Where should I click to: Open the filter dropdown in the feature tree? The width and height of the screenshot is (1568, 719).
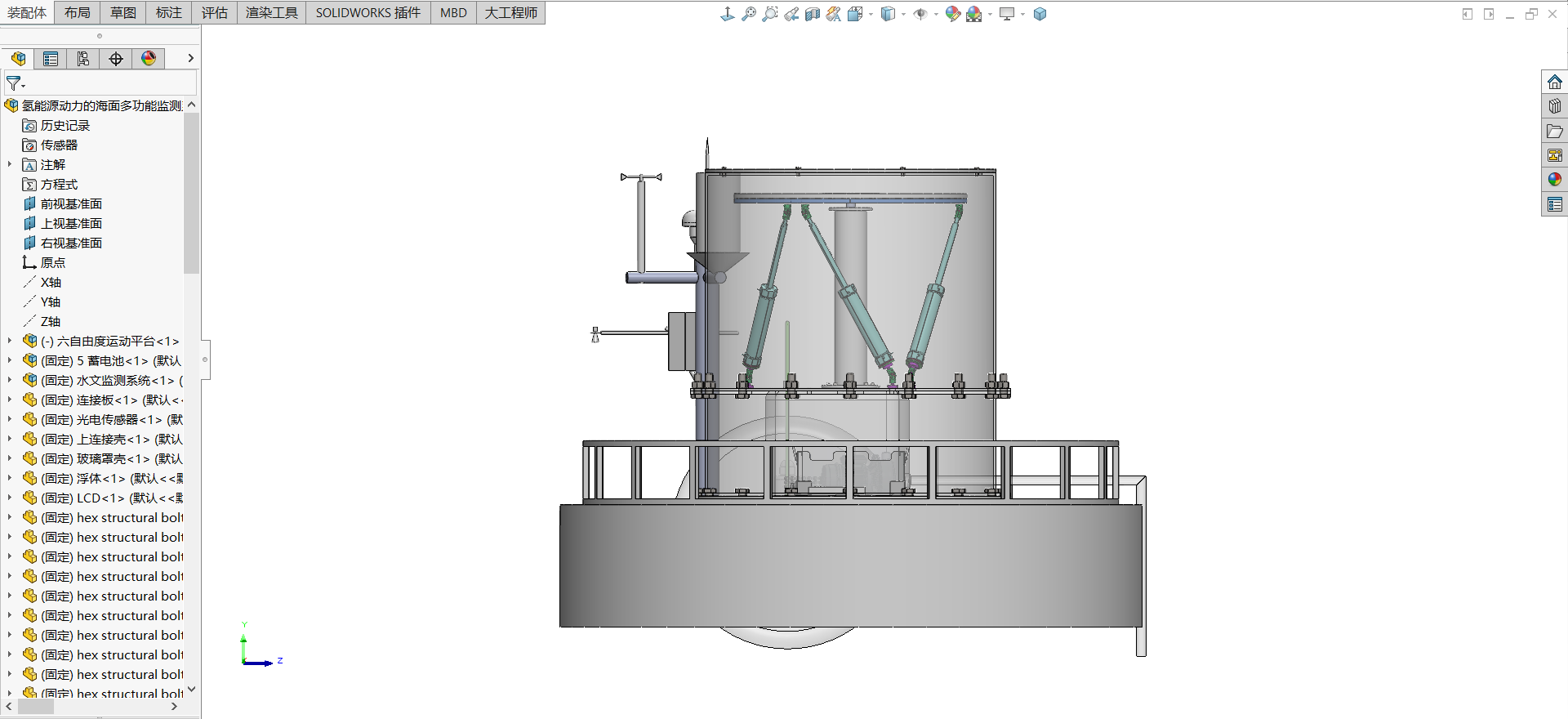[x=16, y=83]
